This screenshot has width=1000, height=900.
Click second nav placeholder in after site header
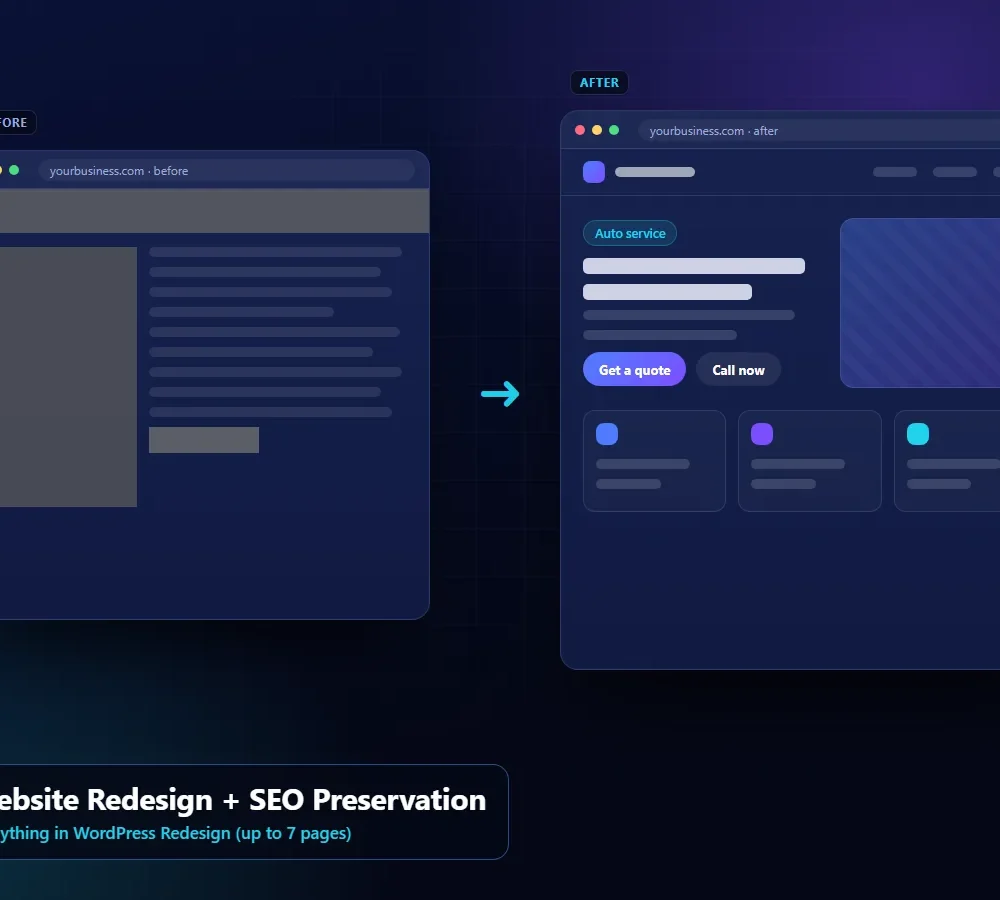coord(955,172)
